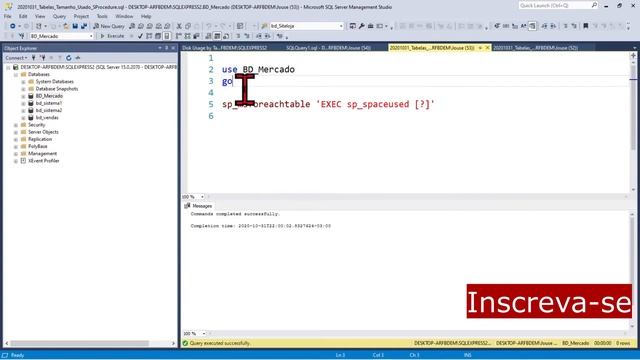640x360 pixels.
Task: Click the New Query toolbar button
Action: coord(109,26)
